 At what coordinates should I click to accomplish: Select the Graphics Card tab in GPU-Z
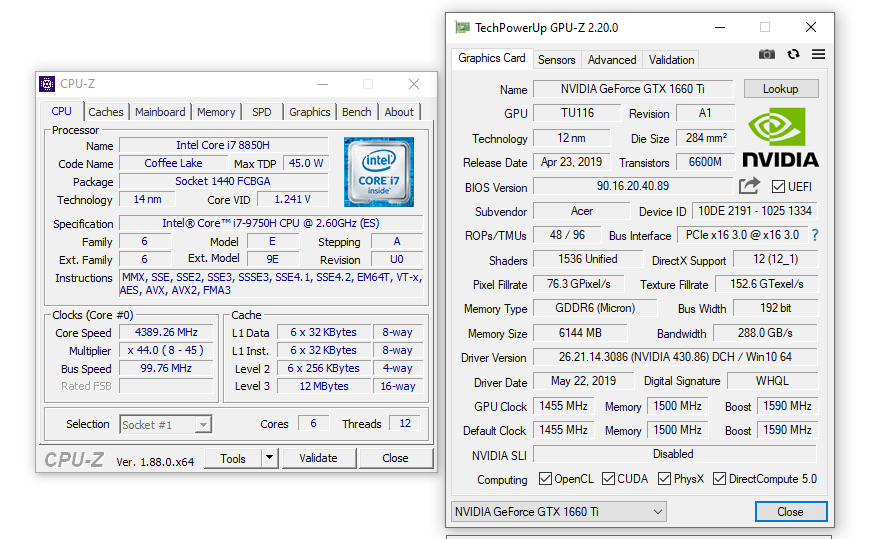[492, 58]
